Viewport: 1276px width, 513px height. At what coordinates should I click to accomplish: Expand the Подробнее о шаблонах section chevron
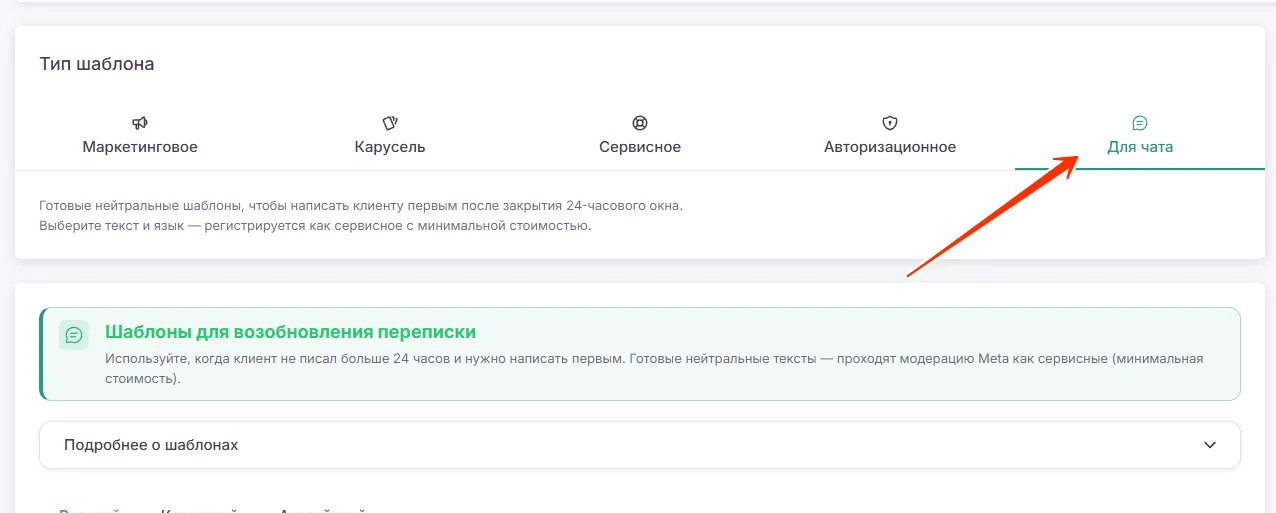[x=1210, y=445]
